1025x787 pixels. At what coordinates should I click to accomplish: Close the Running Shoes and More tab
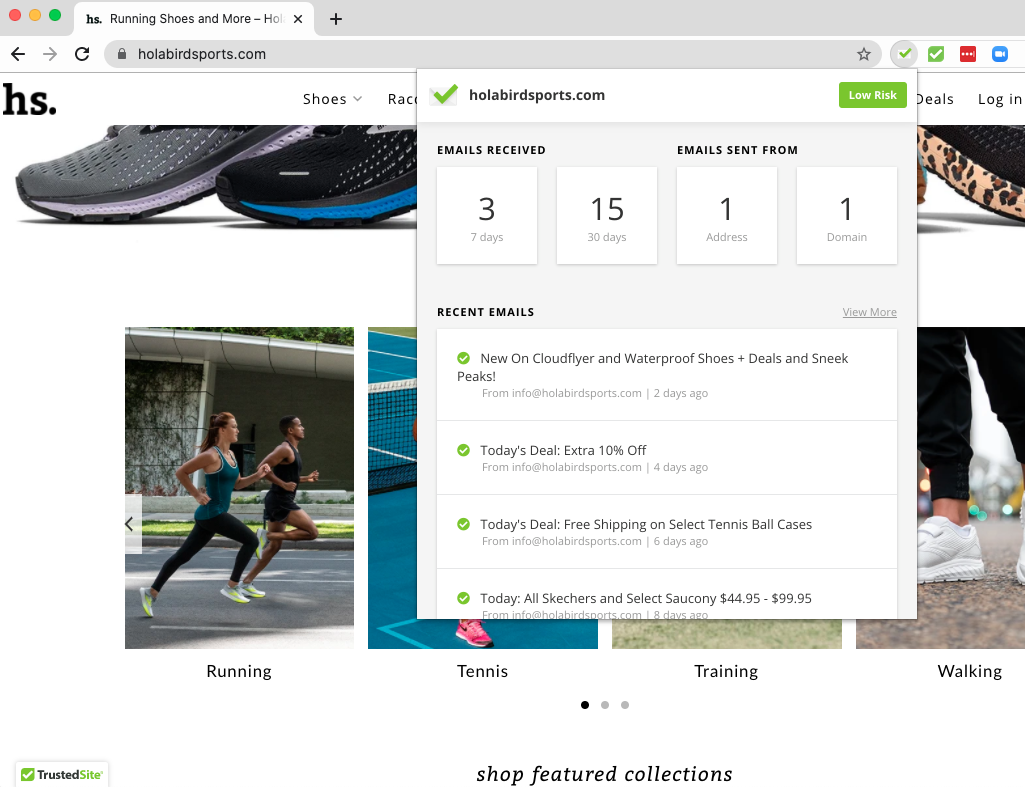(x=298, y=19)
